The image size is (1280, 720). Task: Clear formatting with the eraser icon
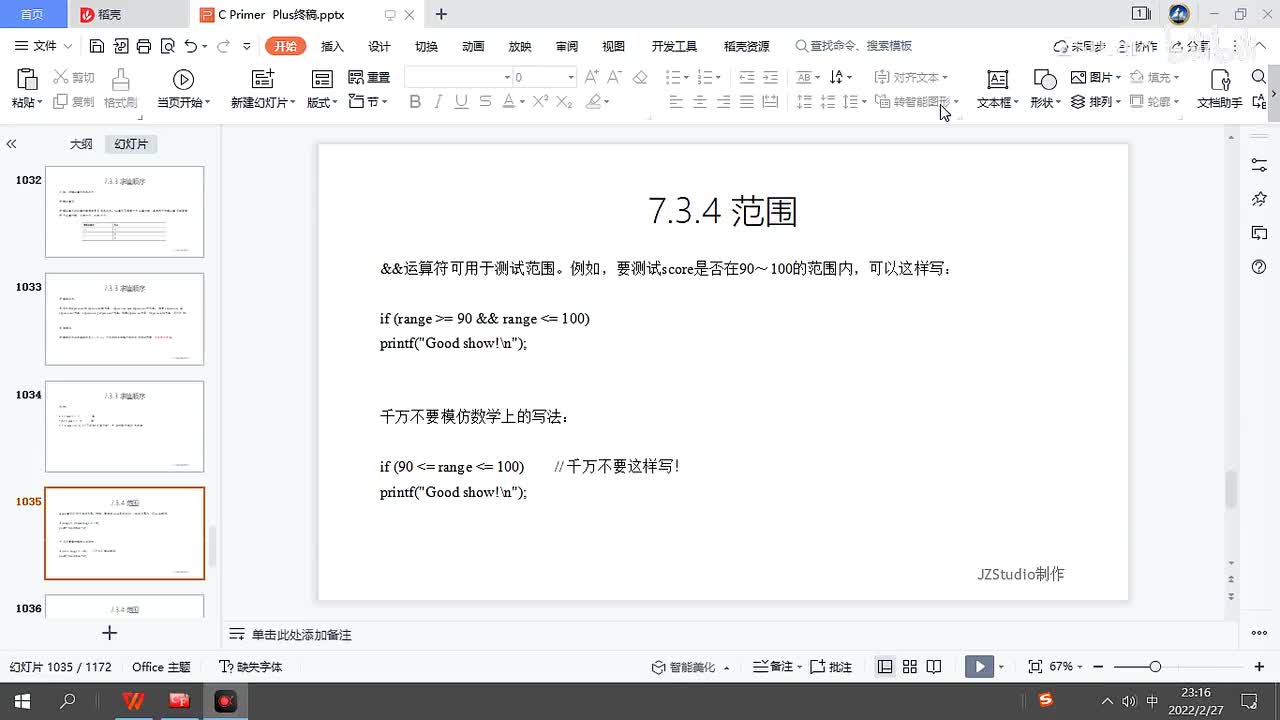coord(640,77)
